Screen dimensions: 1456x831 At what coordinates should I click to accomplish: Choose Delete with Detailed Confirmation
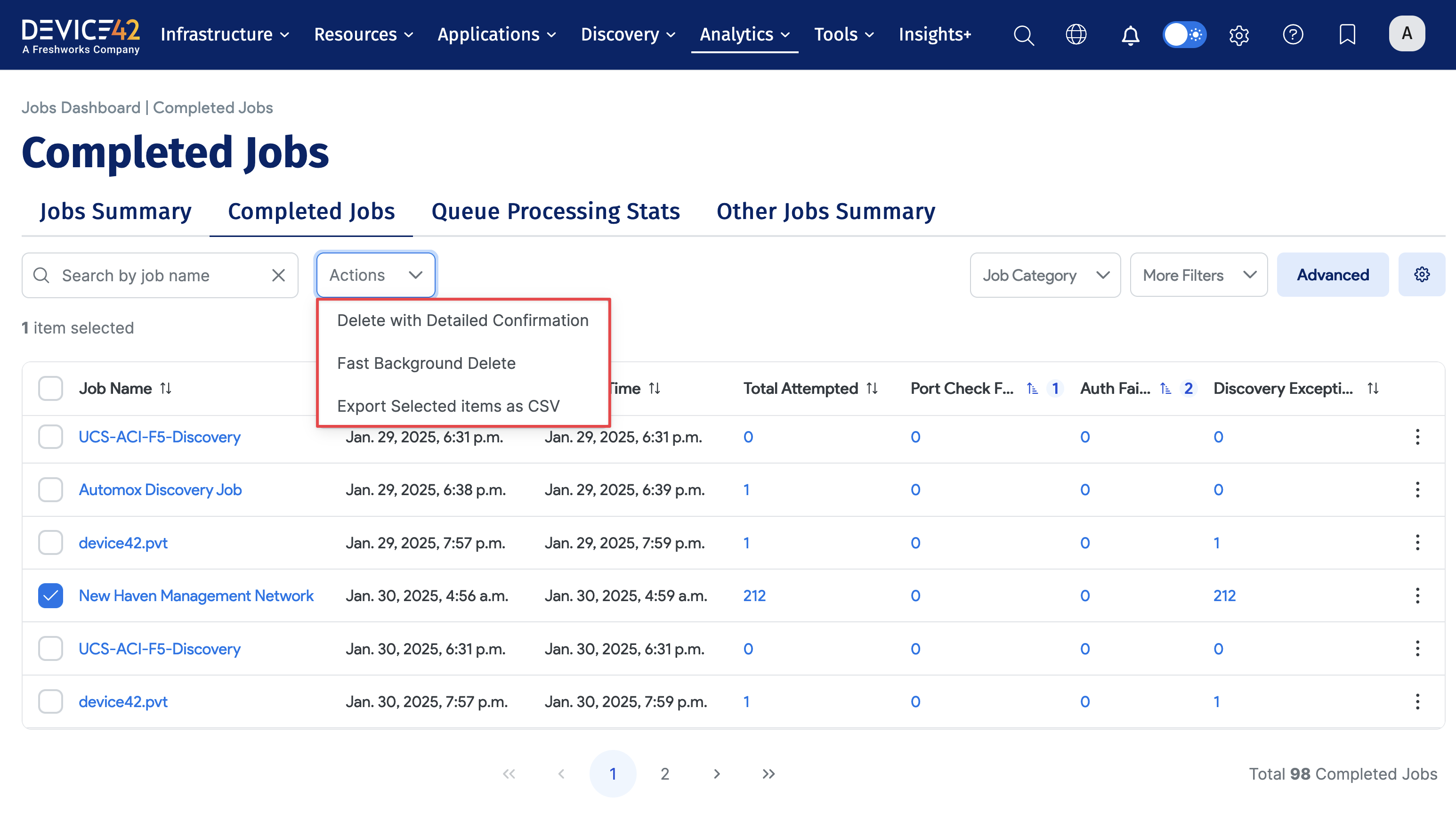(x=463, y=321)
